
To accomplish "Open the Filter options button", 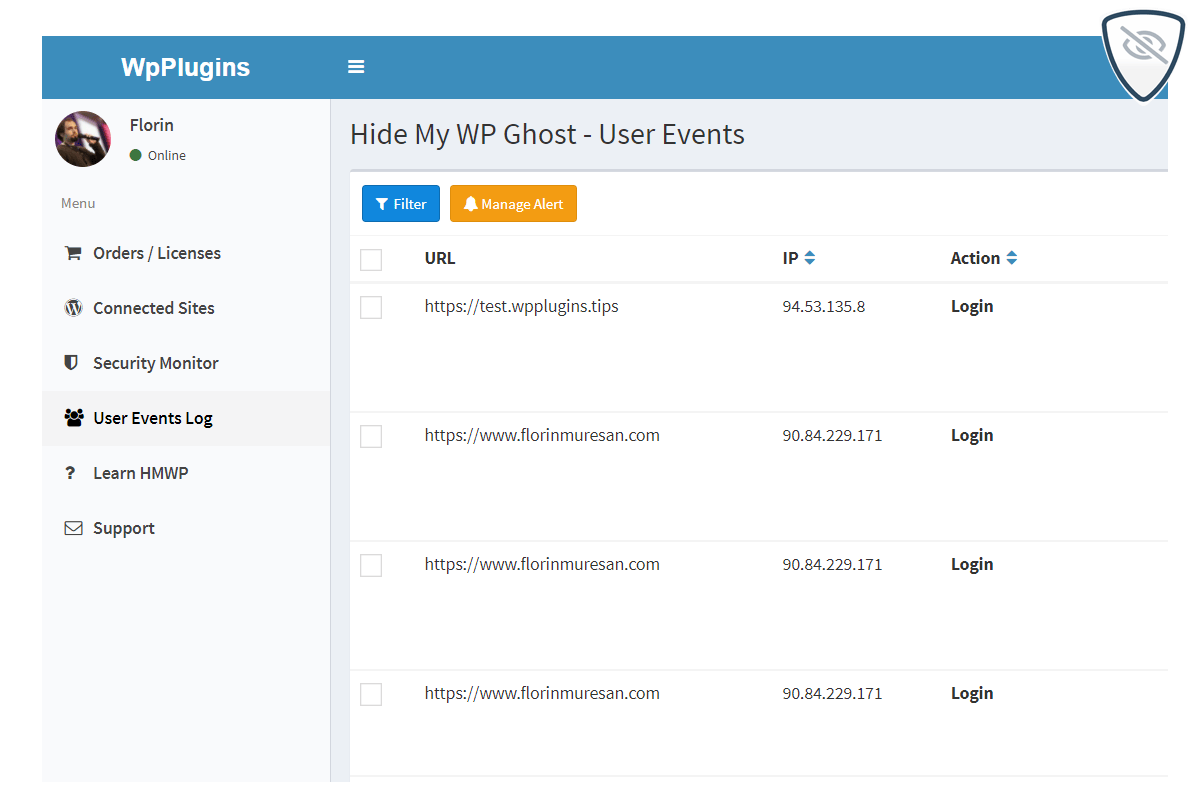I will 400,204.
